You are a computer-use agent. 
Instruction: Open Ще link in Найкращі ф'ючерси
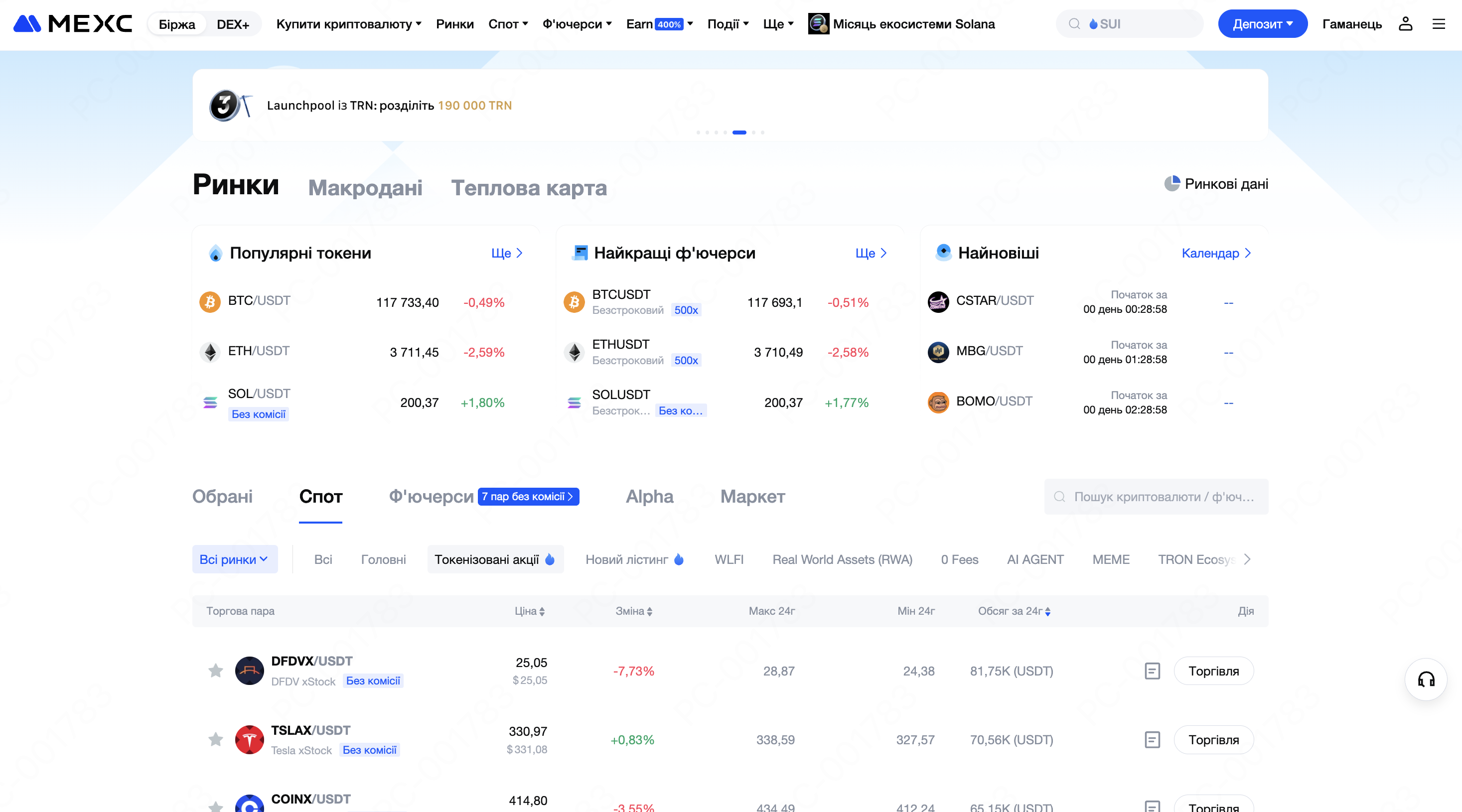coord(871,253)
